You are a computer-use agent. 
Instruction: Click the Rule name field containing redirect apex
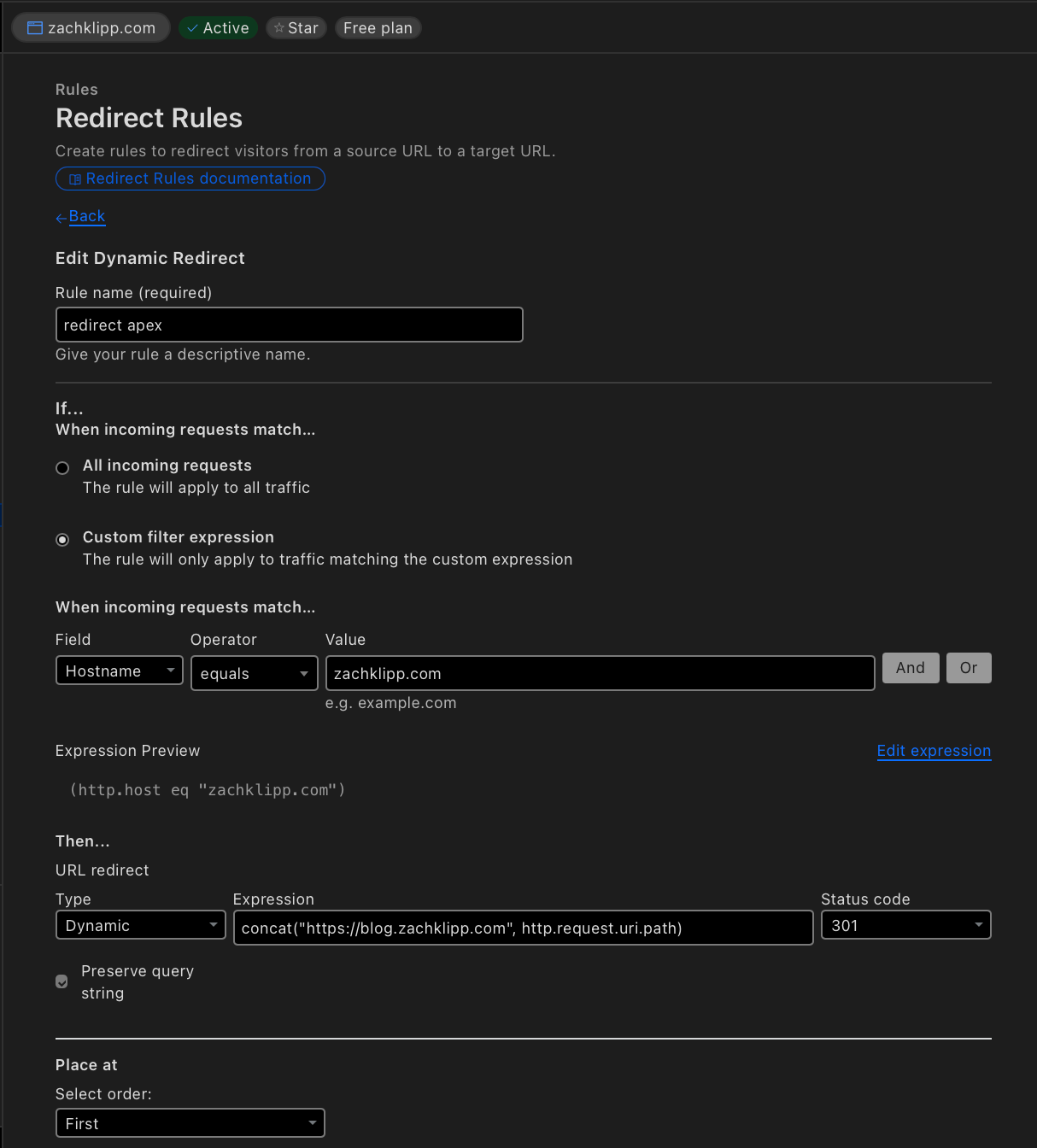(x=289, y=325)
